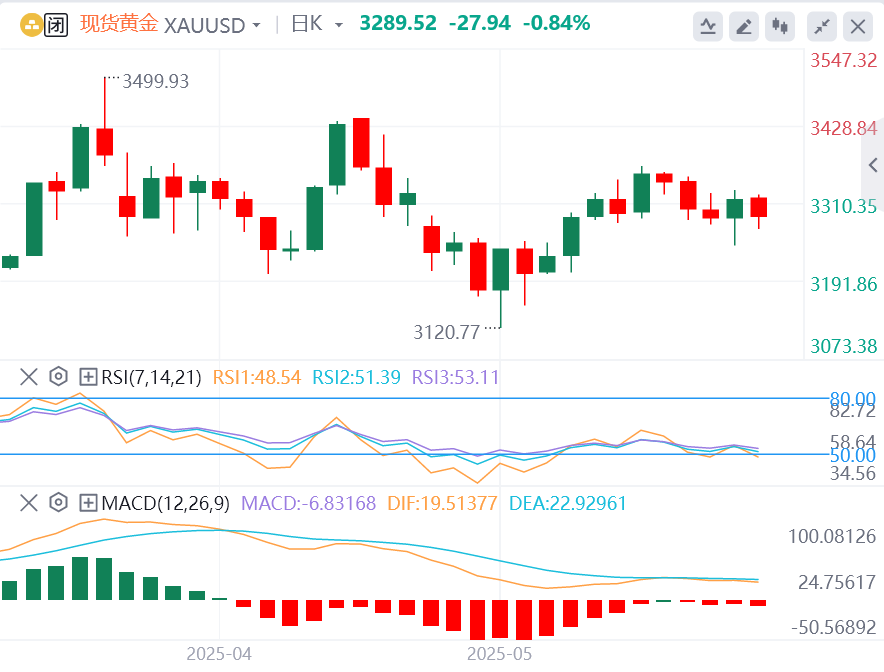The height and width of the screenshot is (672, 884).
Task: Open the 日K timeframe dropdown
Action: (339, 25)
